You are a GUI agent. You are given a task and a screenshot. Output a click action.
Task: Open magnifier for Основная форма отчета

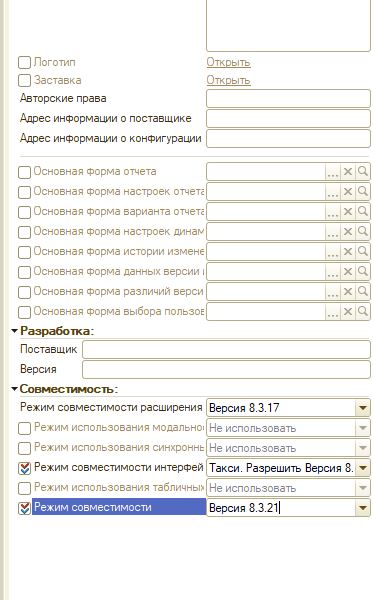(x=362, y=171)
